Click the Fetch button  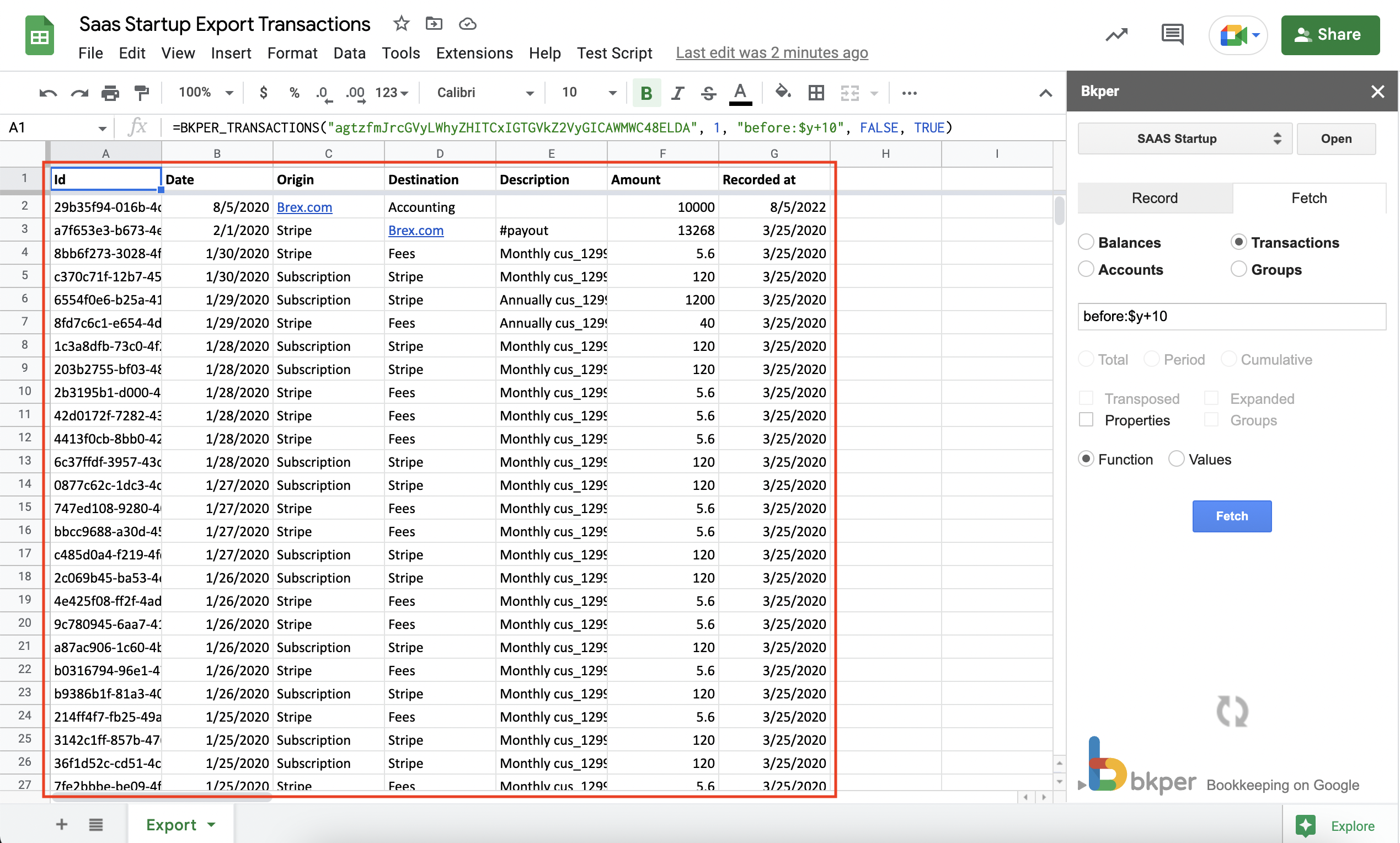click(1231, 516)
